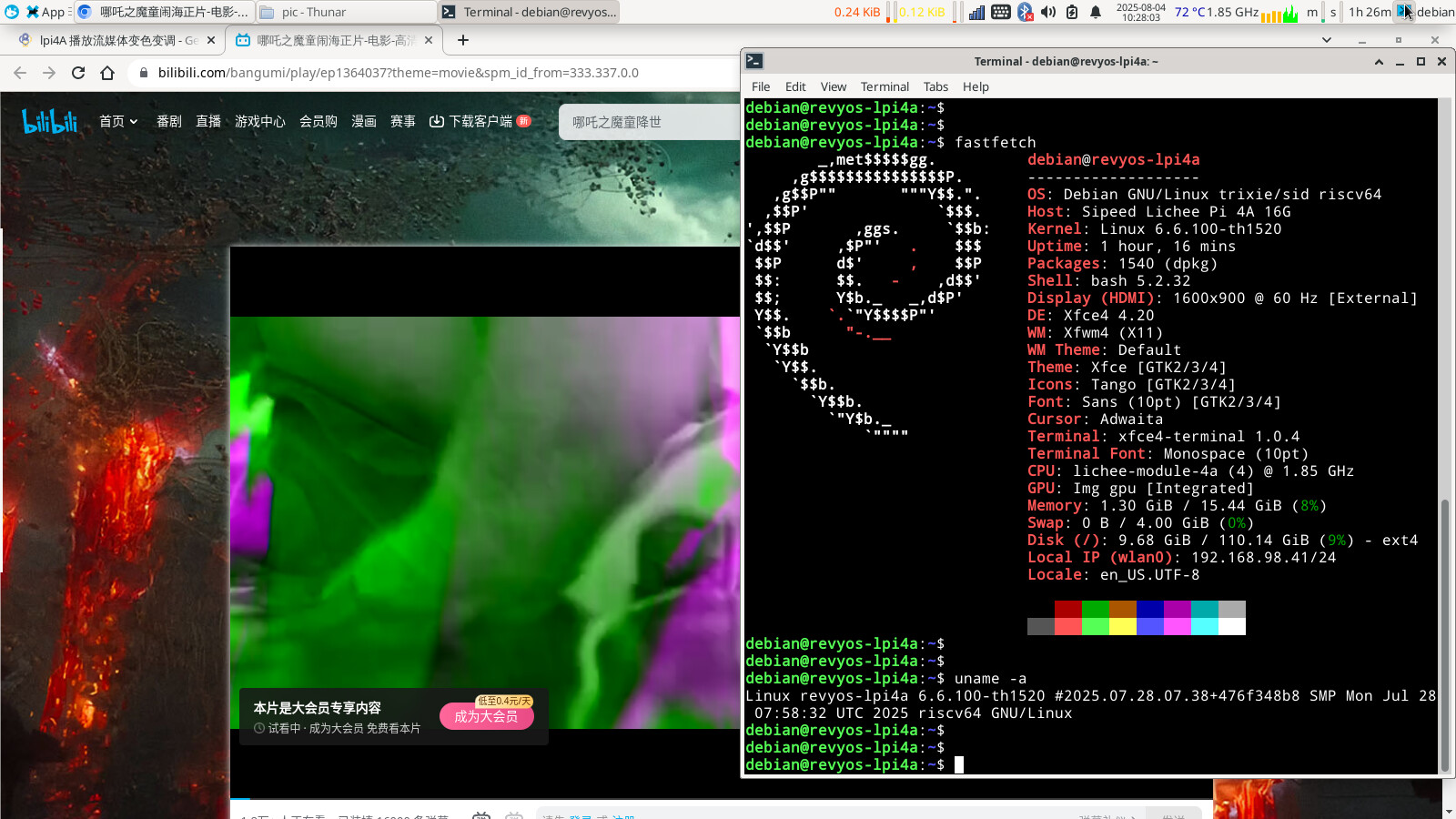Click the red color block in fastfetch
Screen dimensions: 1456x819
point(1068,609)
